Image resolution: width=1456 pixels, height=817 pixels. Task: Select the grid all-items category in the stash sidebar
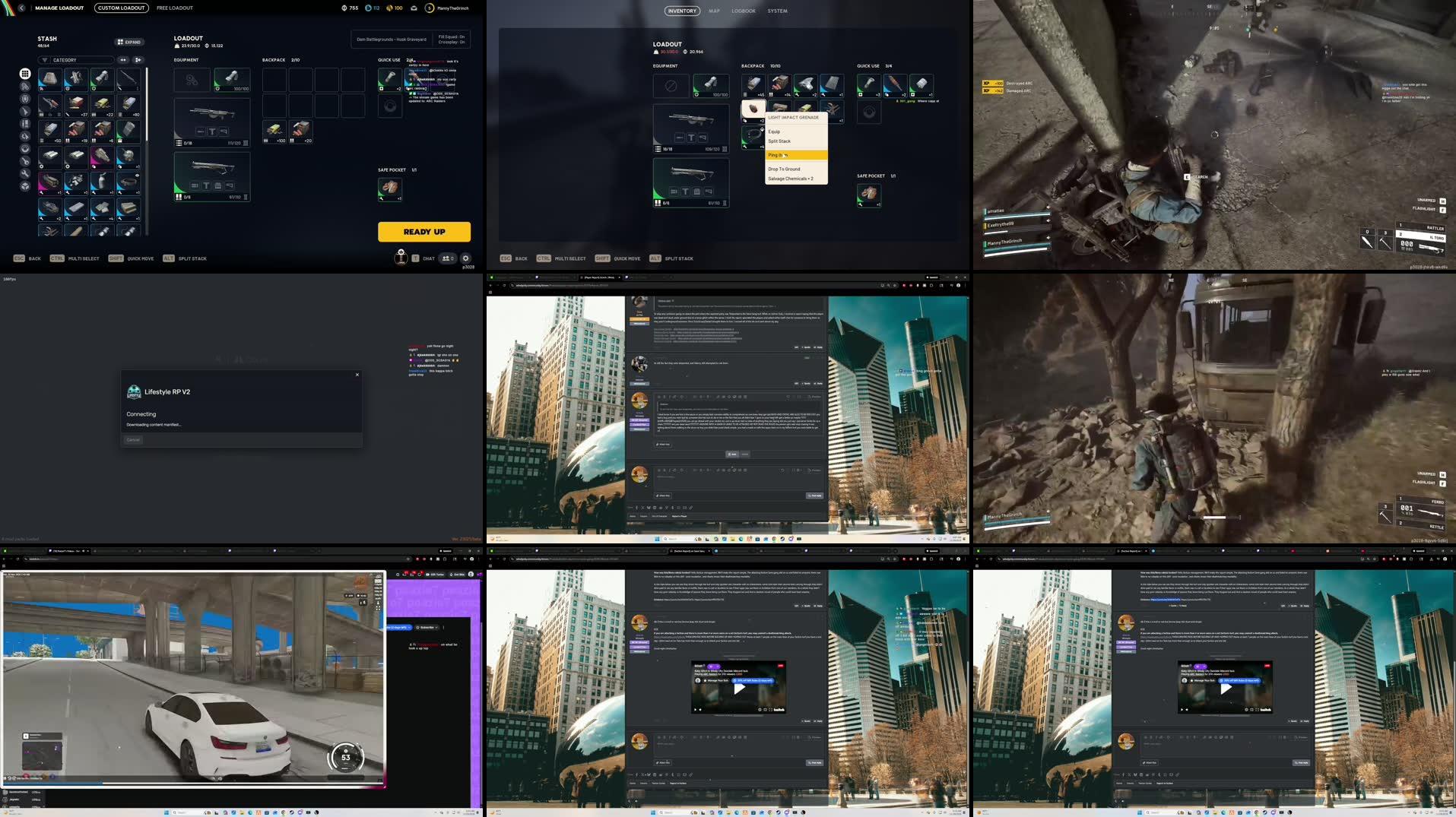[25, 74]
